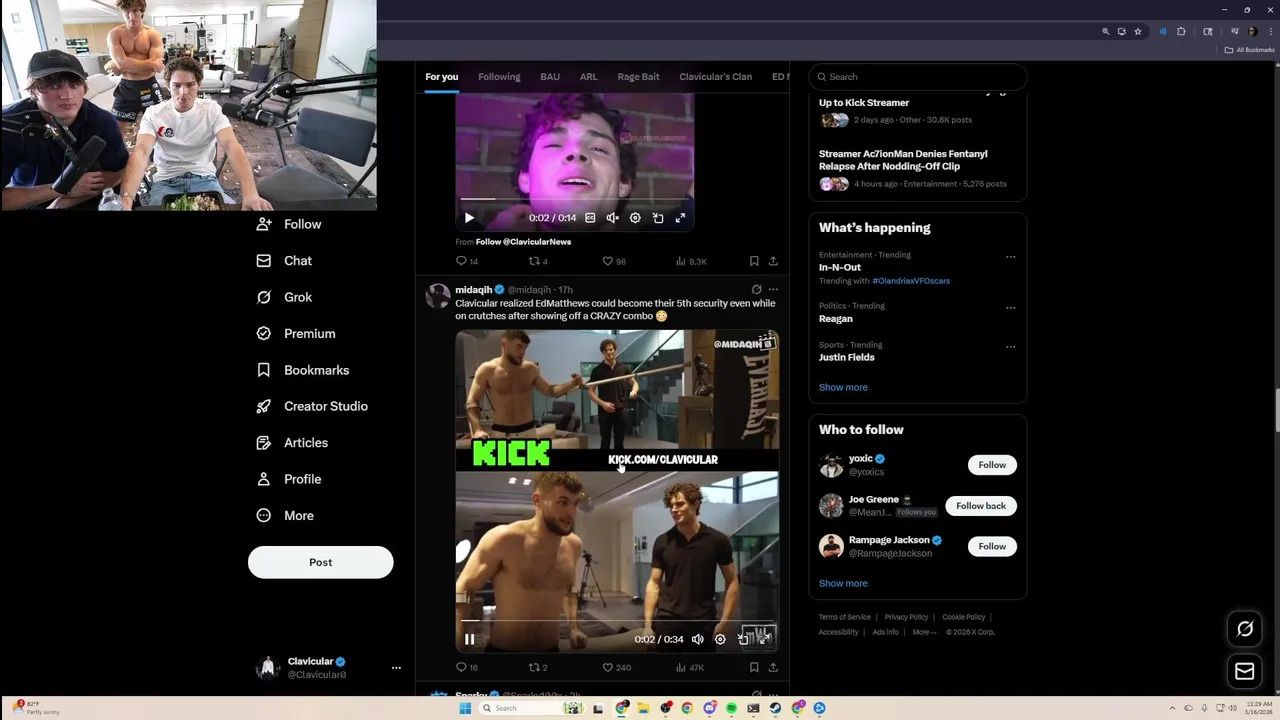Click the X search field
Screen dimensions: 1280x720
(917, 77)
